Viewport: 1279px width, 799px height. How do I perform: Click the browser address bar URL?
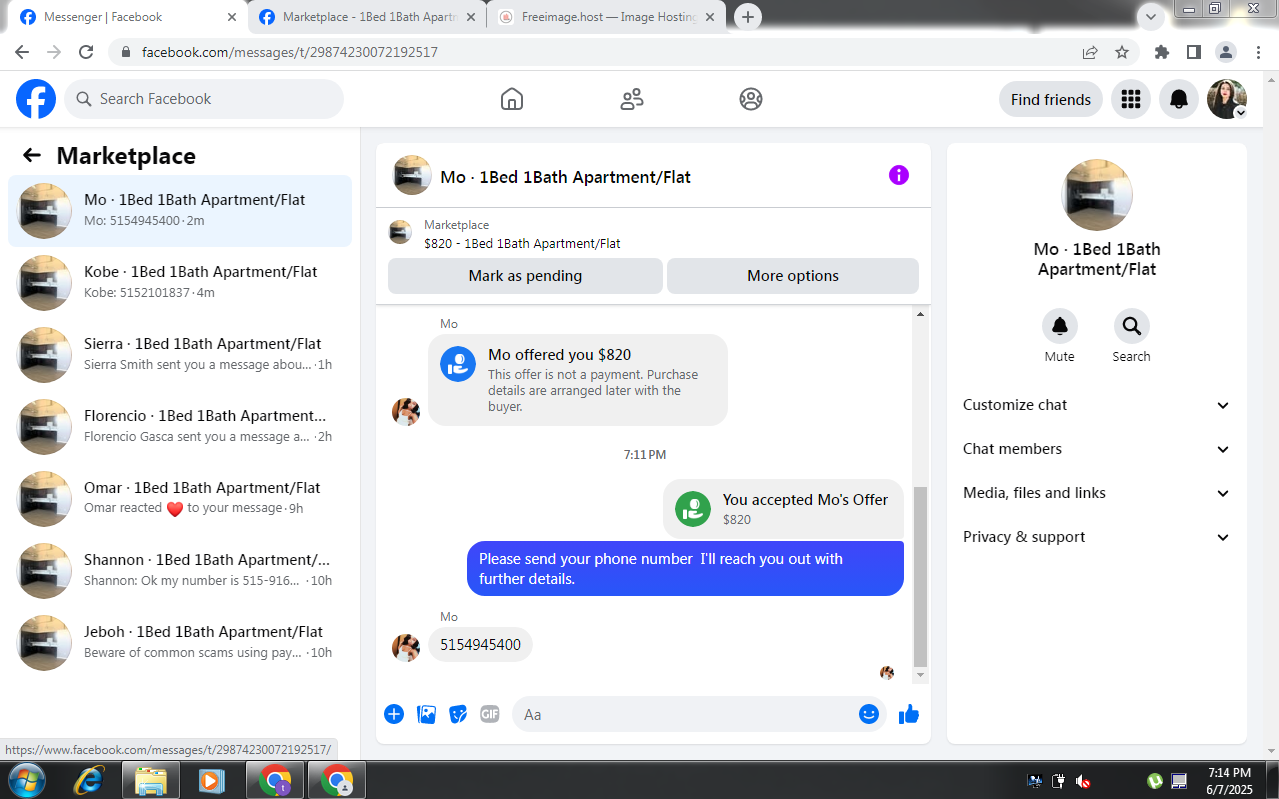(x=290, y=52)
